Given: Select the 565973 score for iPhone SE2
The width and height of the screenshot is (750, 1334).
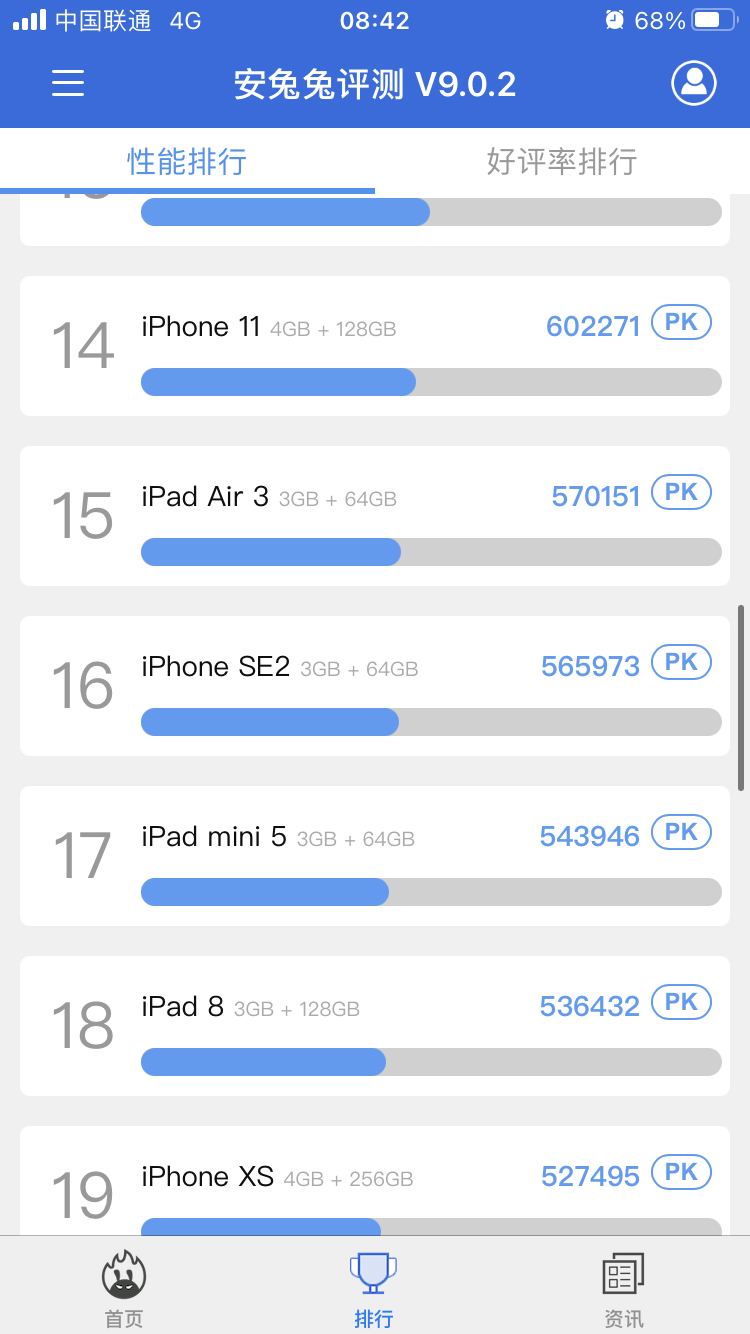Looking at the screenshot, I should coord(590,667).
